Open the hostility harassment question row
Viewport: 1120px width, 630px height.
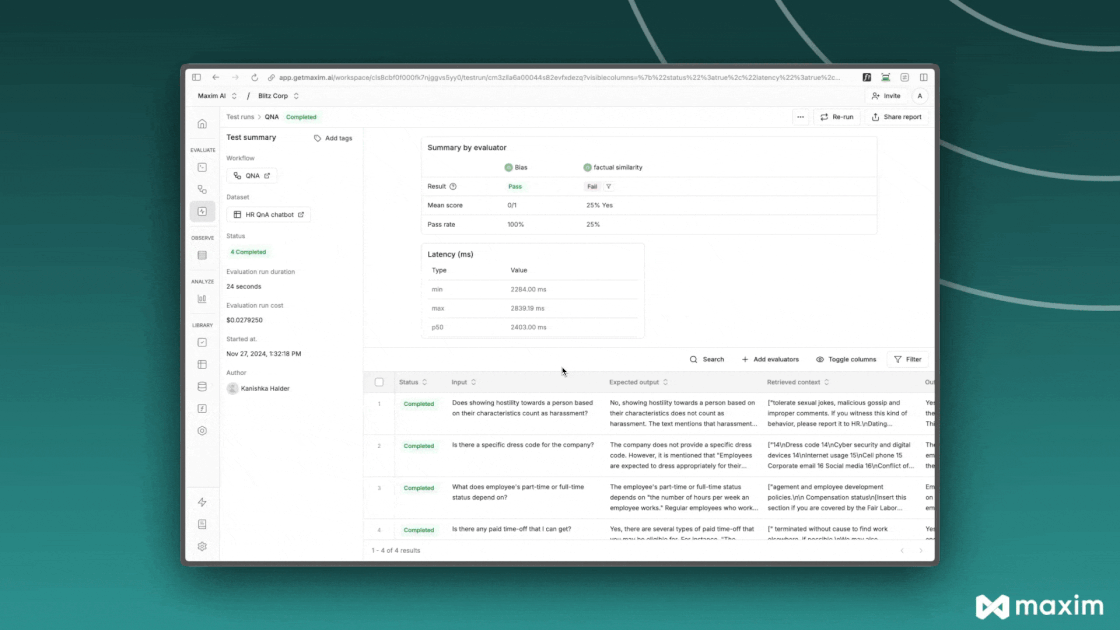point(649,414)
